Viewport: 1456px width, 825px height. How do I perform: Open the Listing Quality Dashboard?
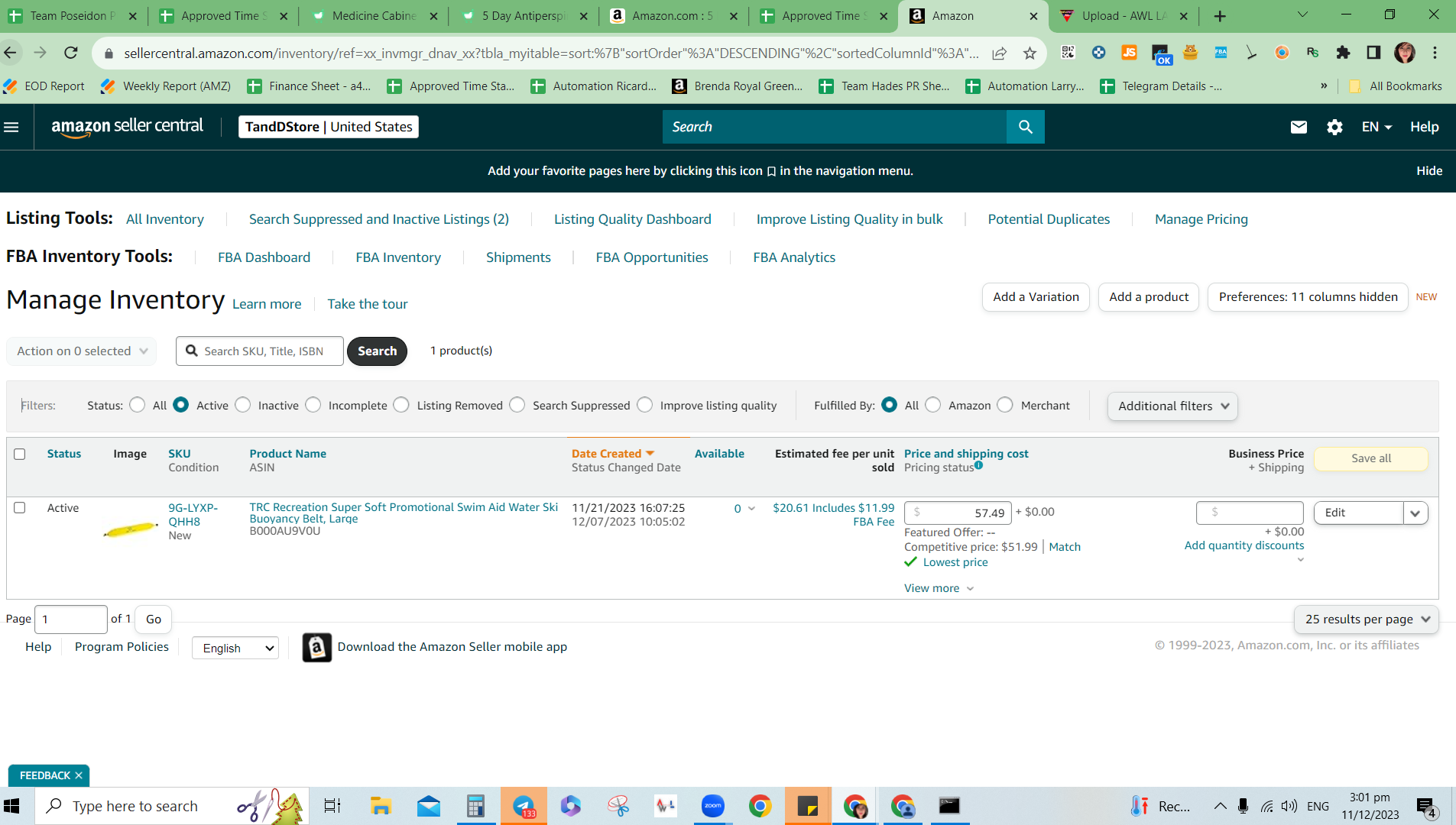(x=633, y=219)
